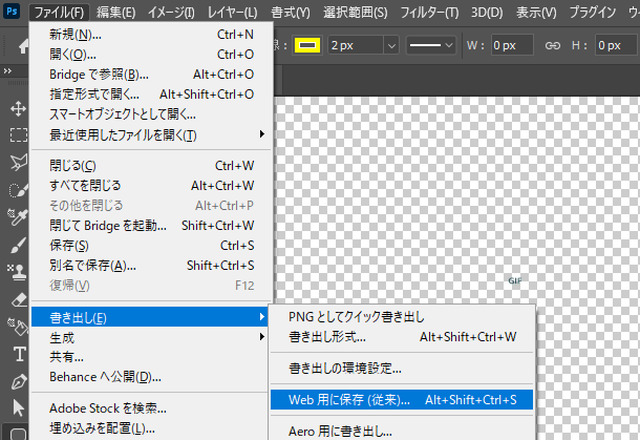Click the GIF text on canvas

click(x=515, y=281)
